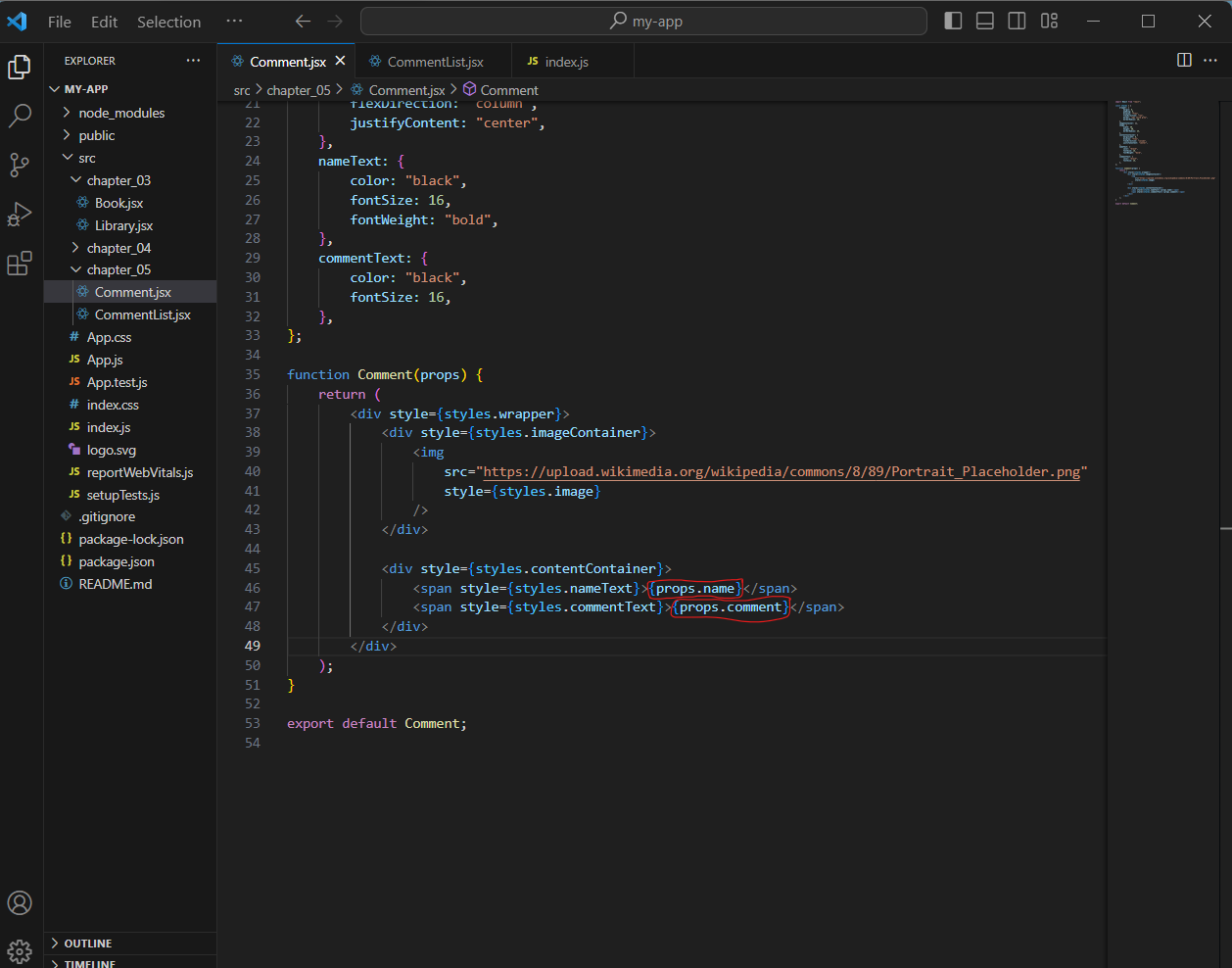The height and width of the screenshot is (968, 1232).
Task: Expand the OUTLINE section
Action: click(88, 944)
